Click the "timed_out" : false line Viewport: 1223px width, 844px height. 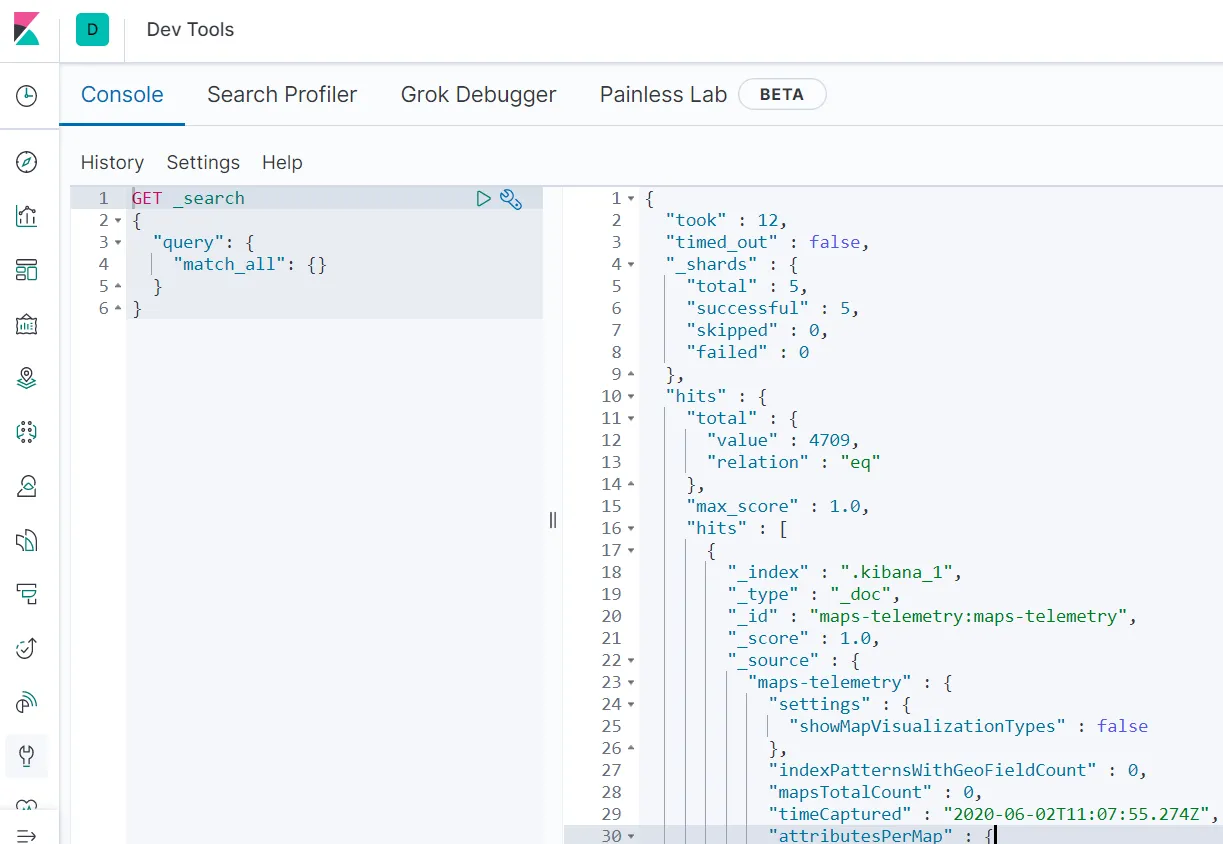point(768,242)
